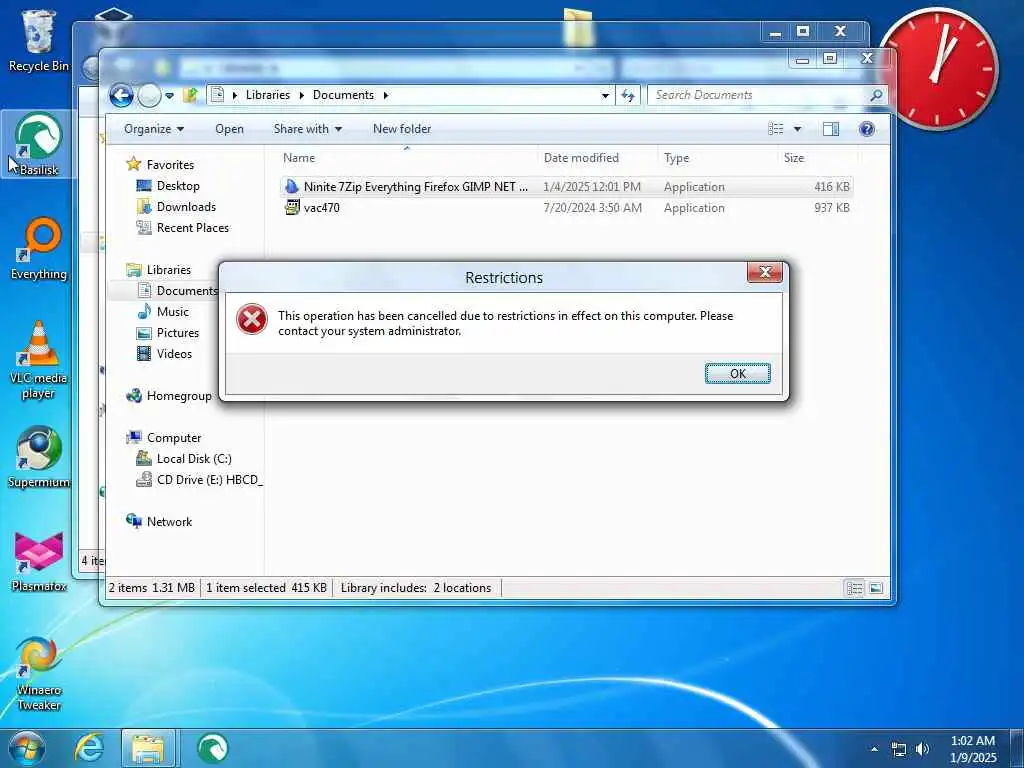Launch the Basilisk browser desktop shortcut
Viewport: 1024px width, 768px height.
pyautogui.click(x=39, y=144)
